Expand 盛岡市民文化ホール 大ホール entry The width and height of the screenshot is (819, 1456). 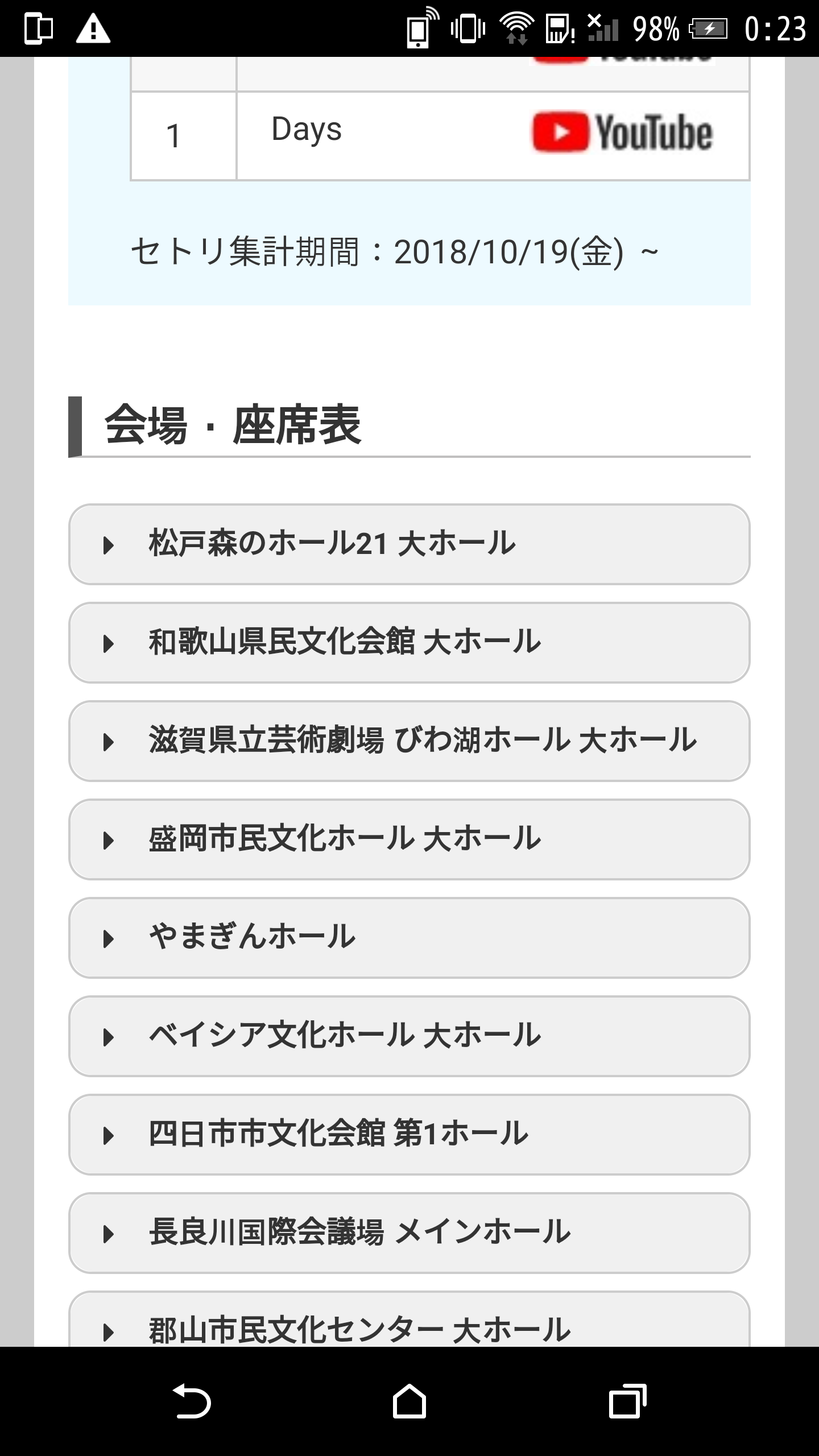(x=409, y=839)
